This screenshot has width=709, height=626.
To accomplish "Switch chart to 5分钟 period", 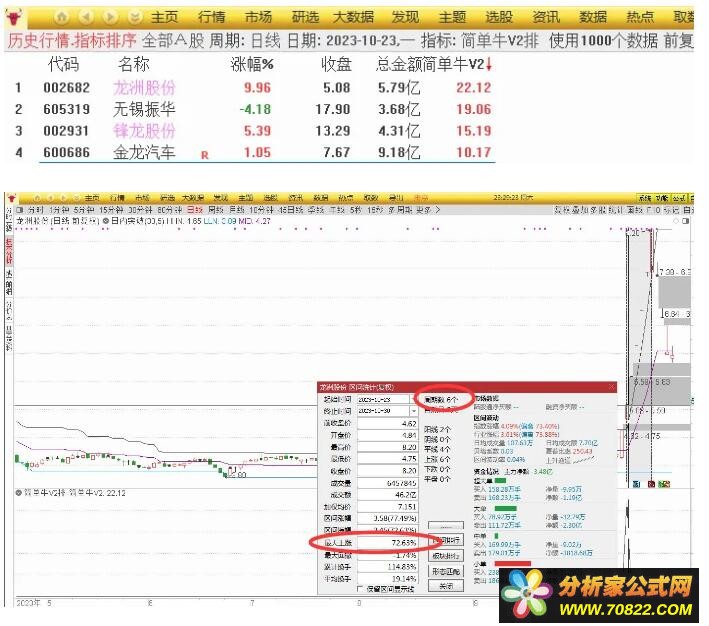I will click(x=84, y=210).
